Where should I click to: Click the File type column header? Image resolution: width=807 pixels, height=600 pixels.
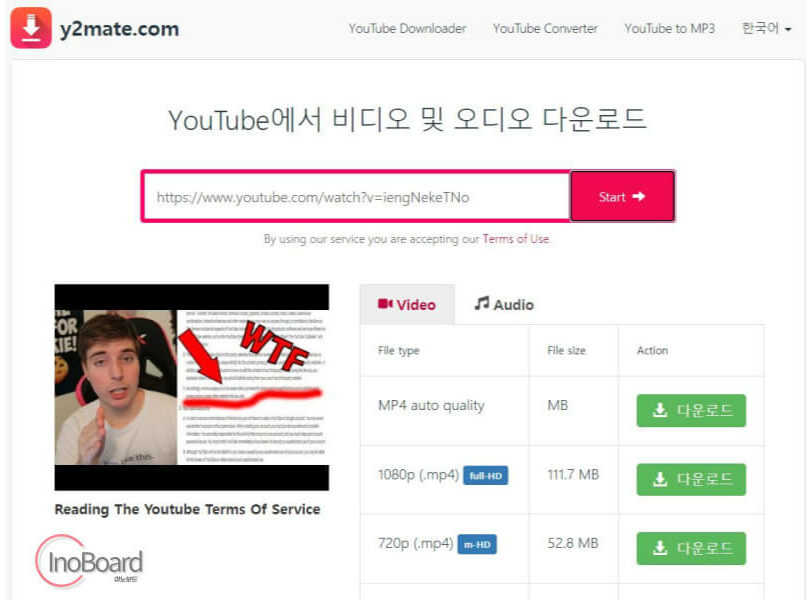coord(398,350)
